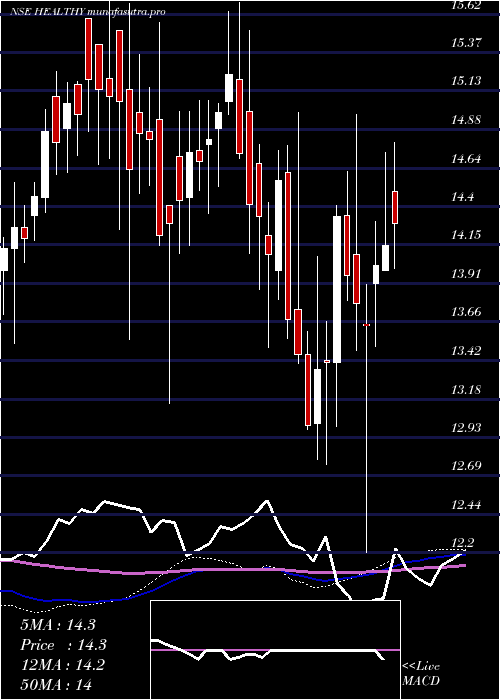The height and width of the screenshot is (700, 500).
Task: Click the 13.66 price axis label
Action: tap(467, 312)
